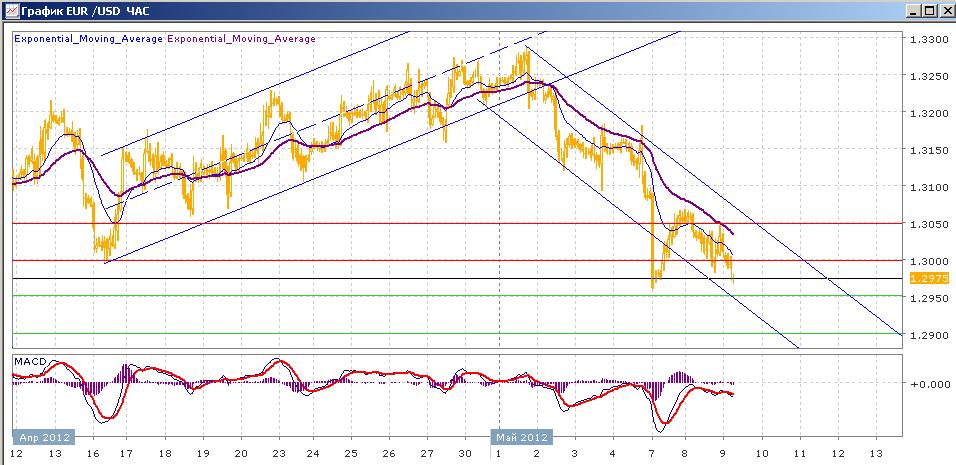Viewport: 956px width, 465px height.
Task: Click date label 30 on time axis
Action: (465, 454)
